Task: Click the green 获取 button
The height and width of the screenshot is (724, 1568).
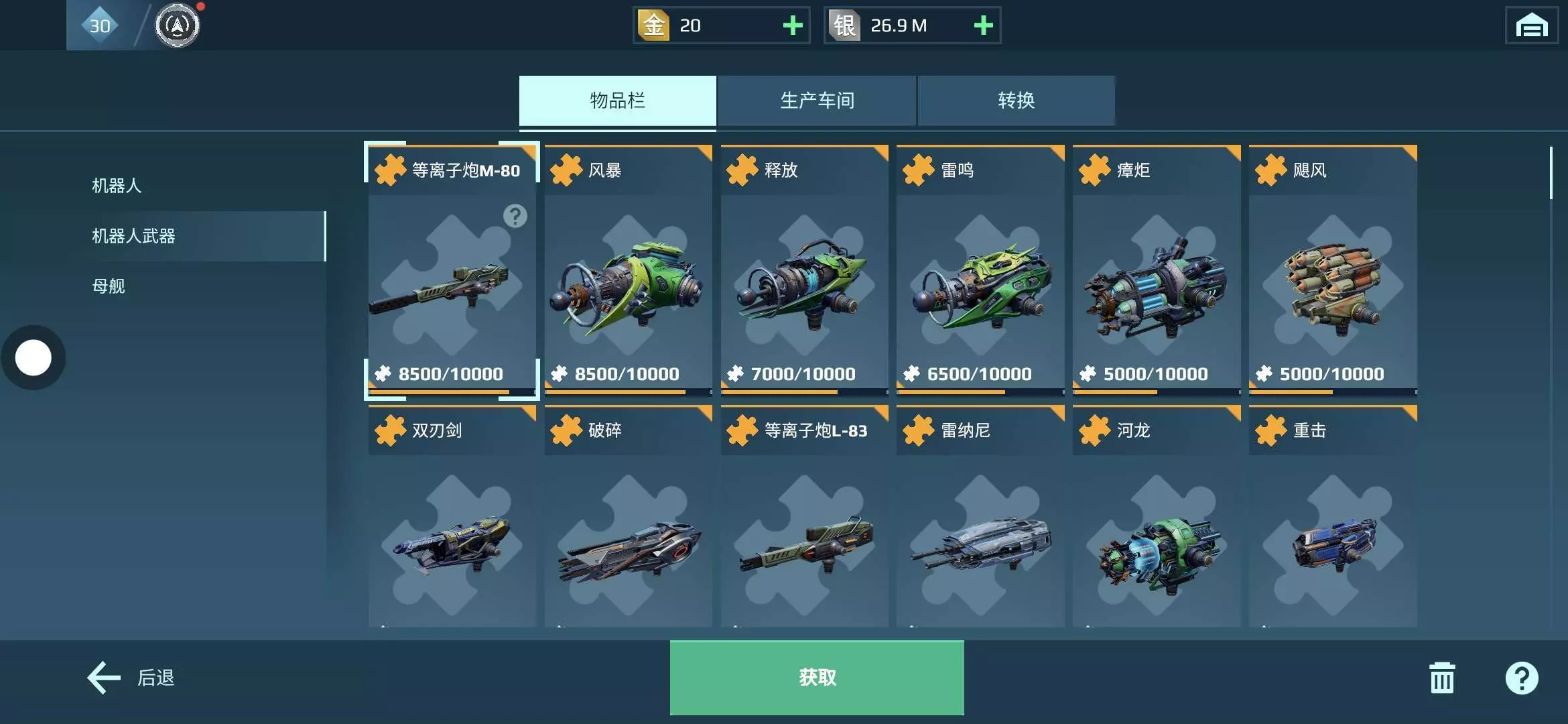Action: (817, 678)
